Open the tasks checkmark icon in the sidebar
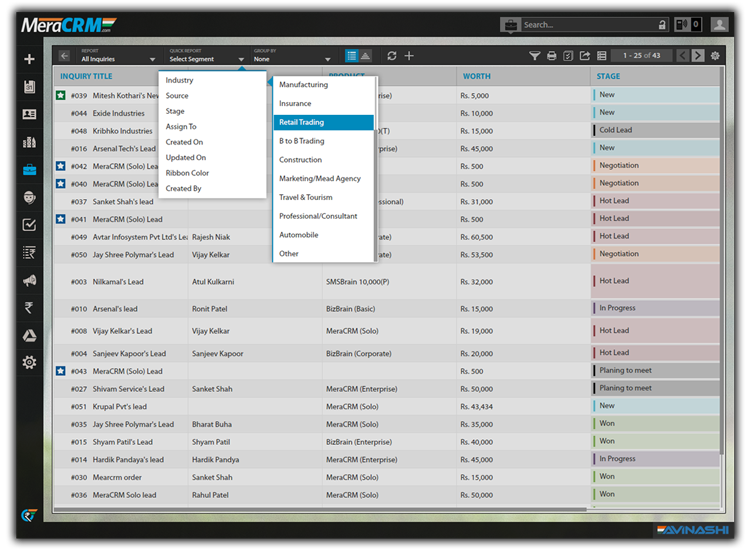 coord(29,225)
